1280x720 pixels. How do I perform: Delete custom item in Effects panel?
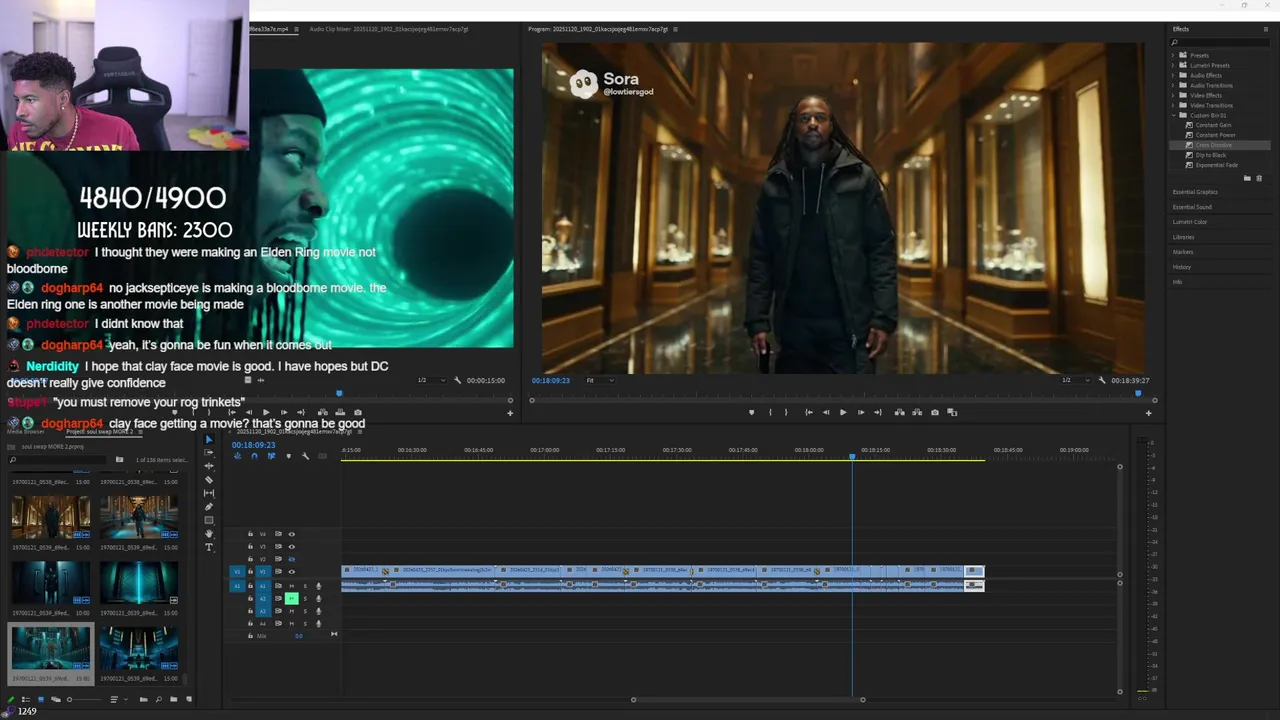point(1259,178)
